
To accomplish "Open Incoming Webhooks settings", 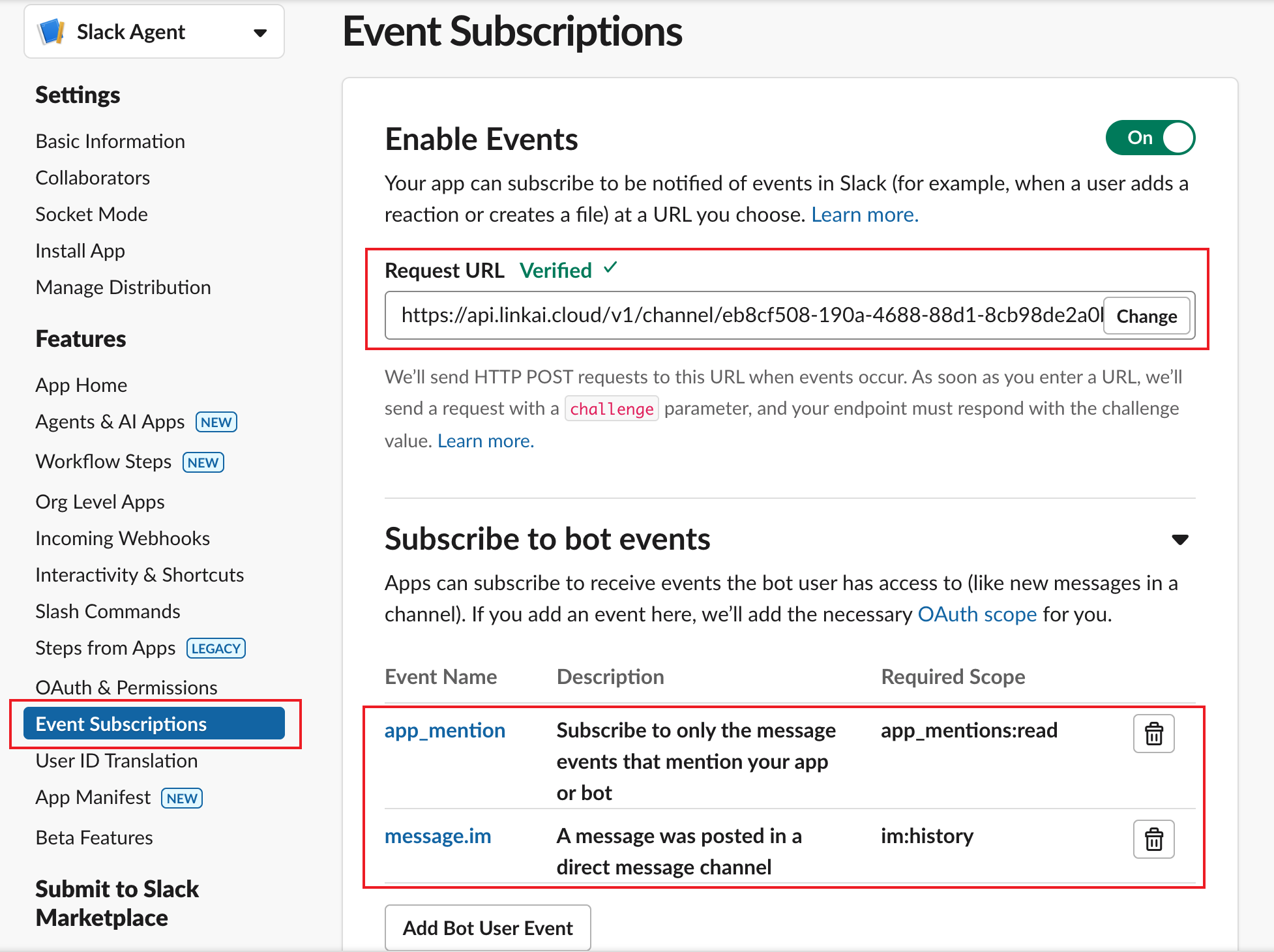I will coord(123,539).
